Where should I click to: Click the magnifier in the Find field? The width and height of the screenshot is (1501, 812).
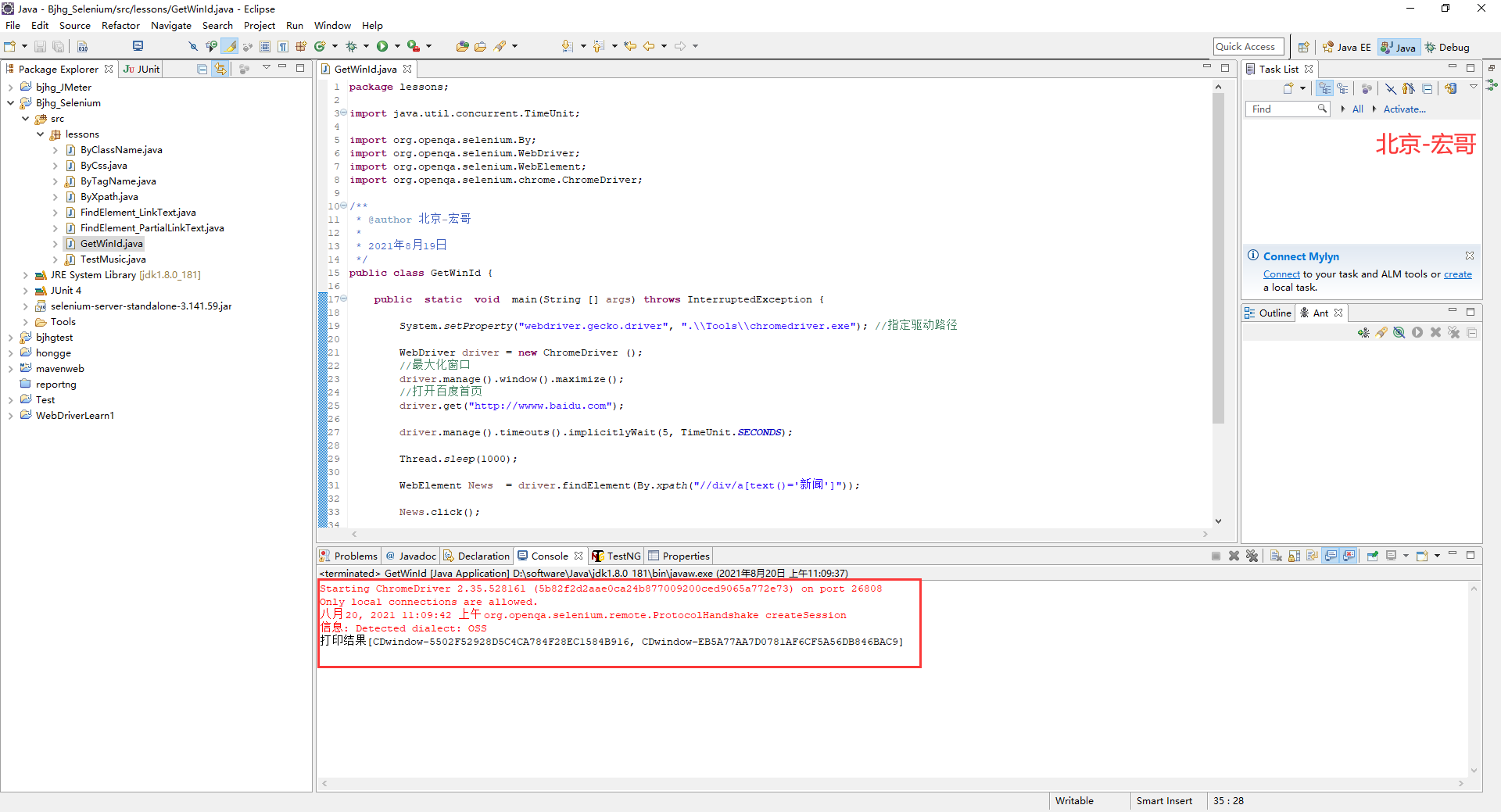point(1322,109)
